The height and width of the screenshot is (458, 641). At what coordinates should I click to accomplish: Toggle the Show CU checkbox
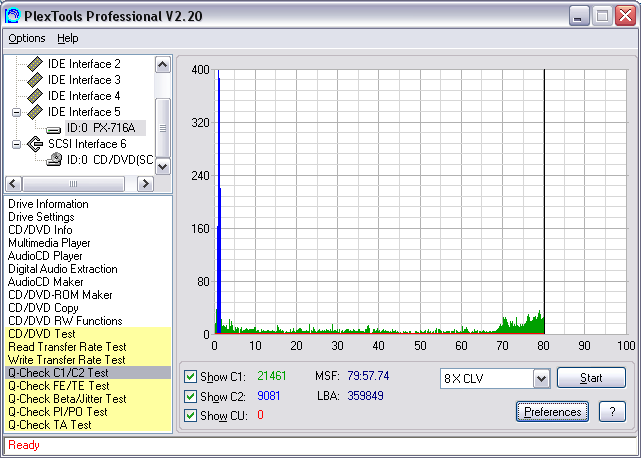(190, 415)
